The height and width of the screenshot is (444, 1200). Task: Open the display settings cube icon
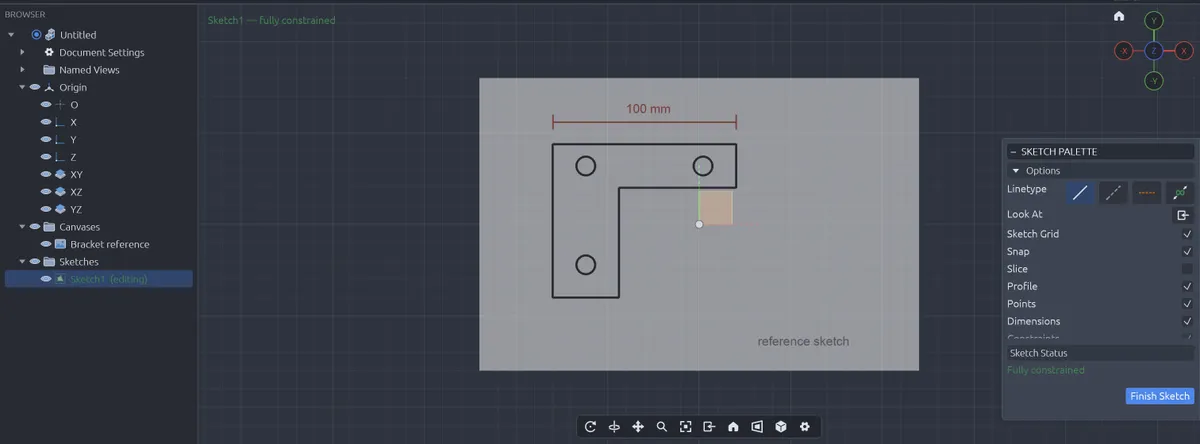[x=781, y=427]
